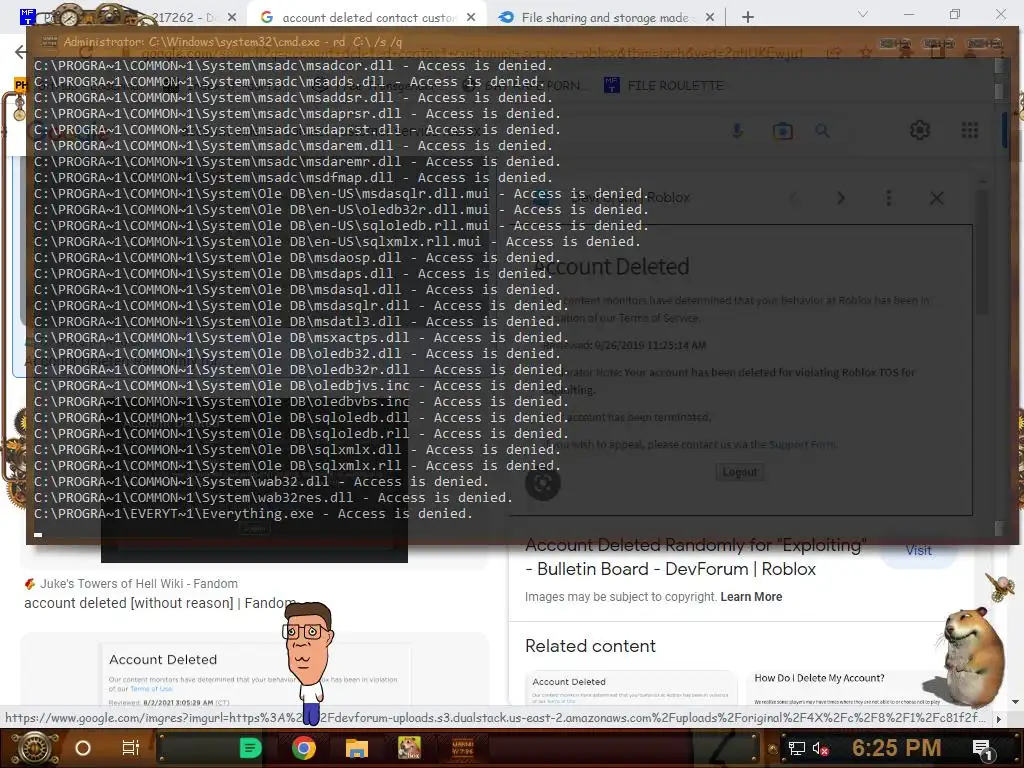Search by image with camera icon
The height and width of the screenshot is (768, 1024).
tap(782, 131)
